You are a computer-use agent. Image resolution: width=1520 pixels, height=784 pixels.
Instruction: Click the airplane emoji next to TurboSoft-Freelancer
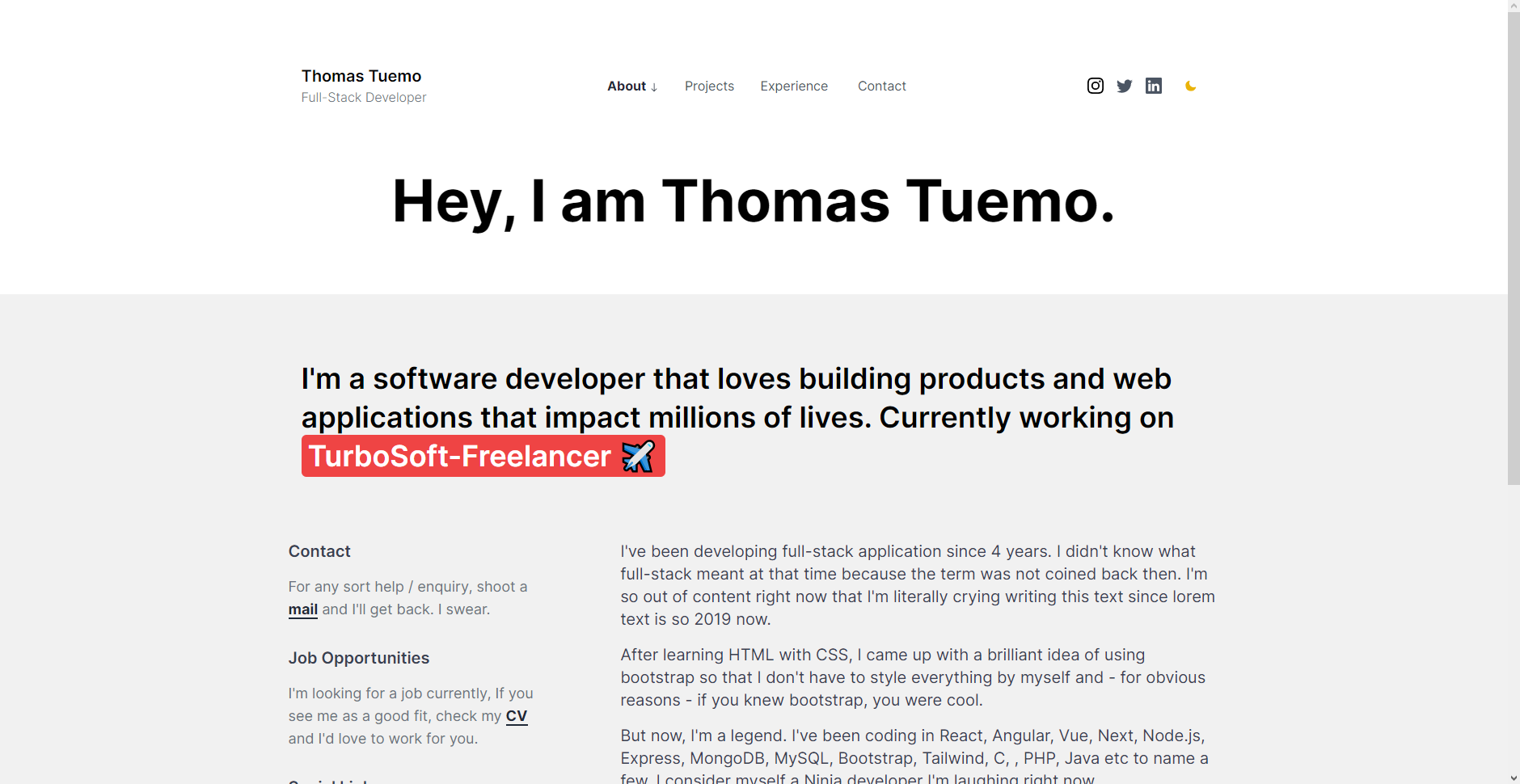pos(638,456)
